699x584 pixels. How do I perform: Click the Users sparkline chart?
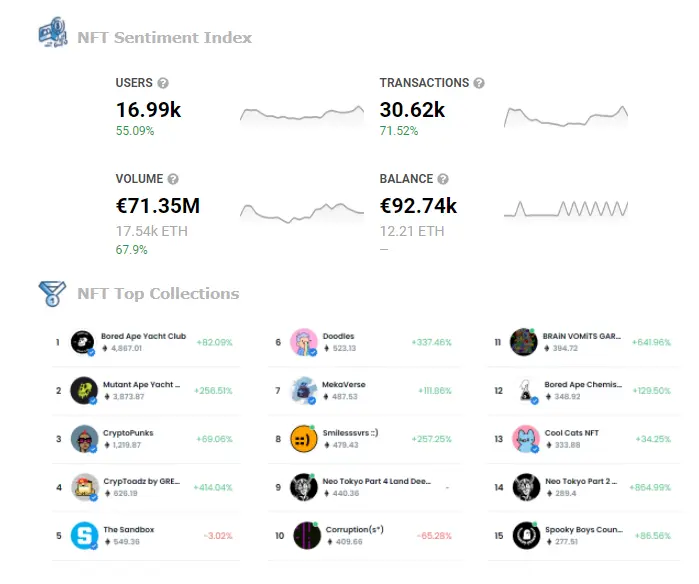click(x=302, y=115)
